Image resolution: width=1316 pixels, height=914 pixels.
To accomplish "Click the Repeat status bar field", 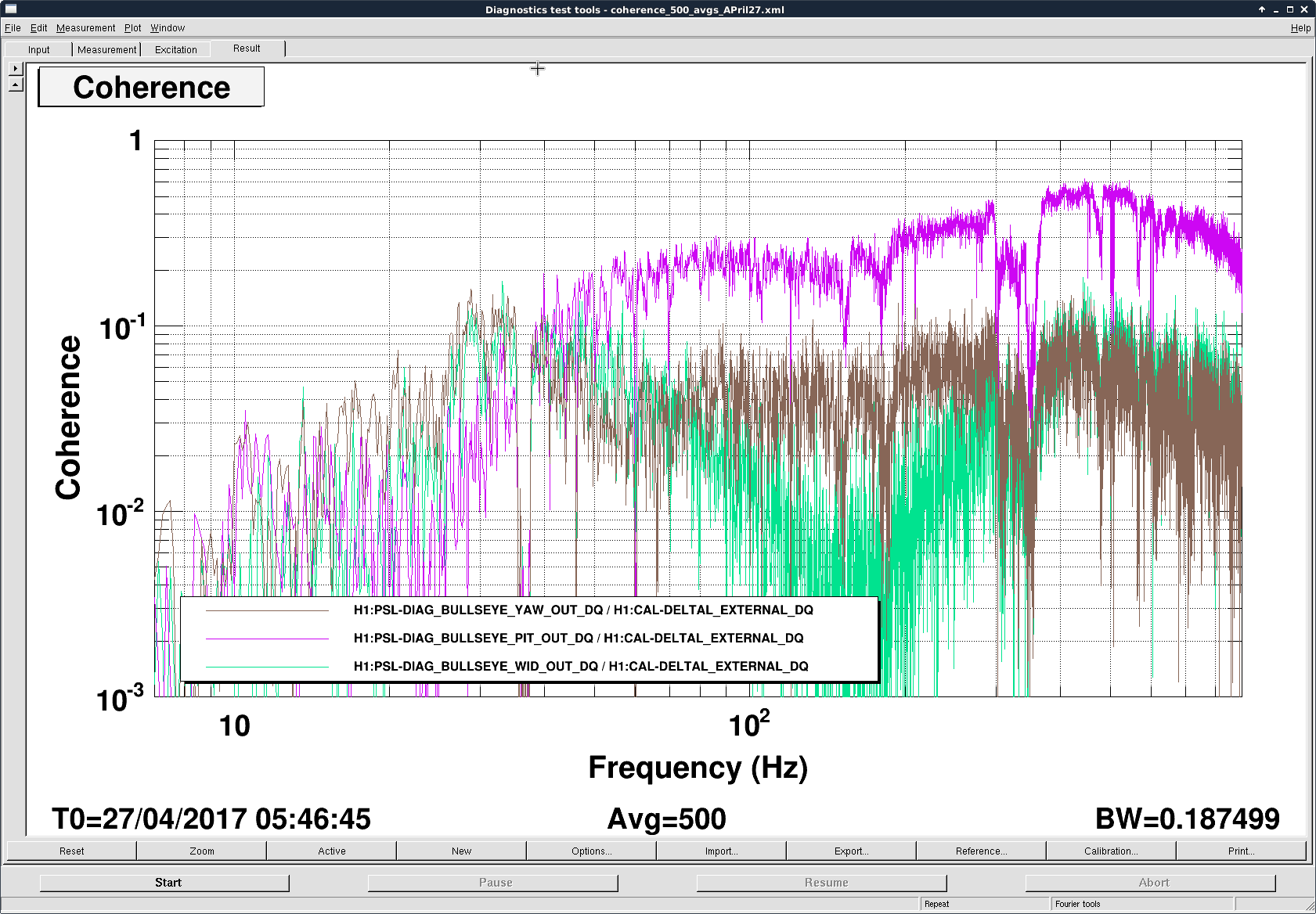I will pos(984,904).
